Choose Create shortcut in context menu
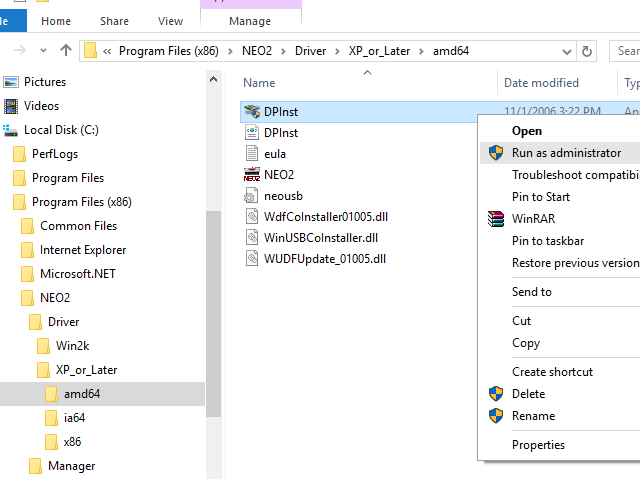The width and height of the screenshot is (640, 479). coord(552,372)
